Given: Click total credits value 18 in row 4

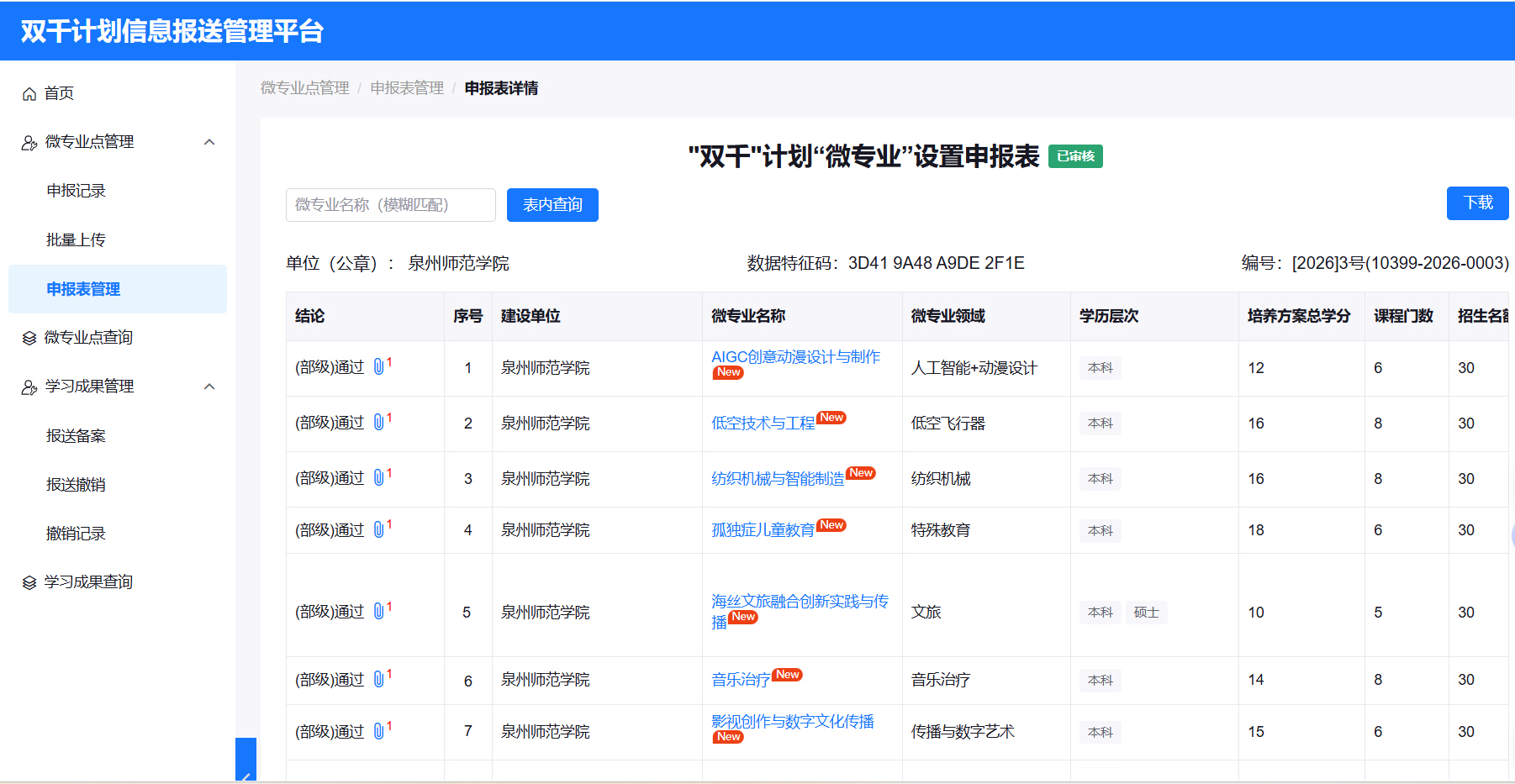Looking at the screenshot, I should coord(1256,530).
